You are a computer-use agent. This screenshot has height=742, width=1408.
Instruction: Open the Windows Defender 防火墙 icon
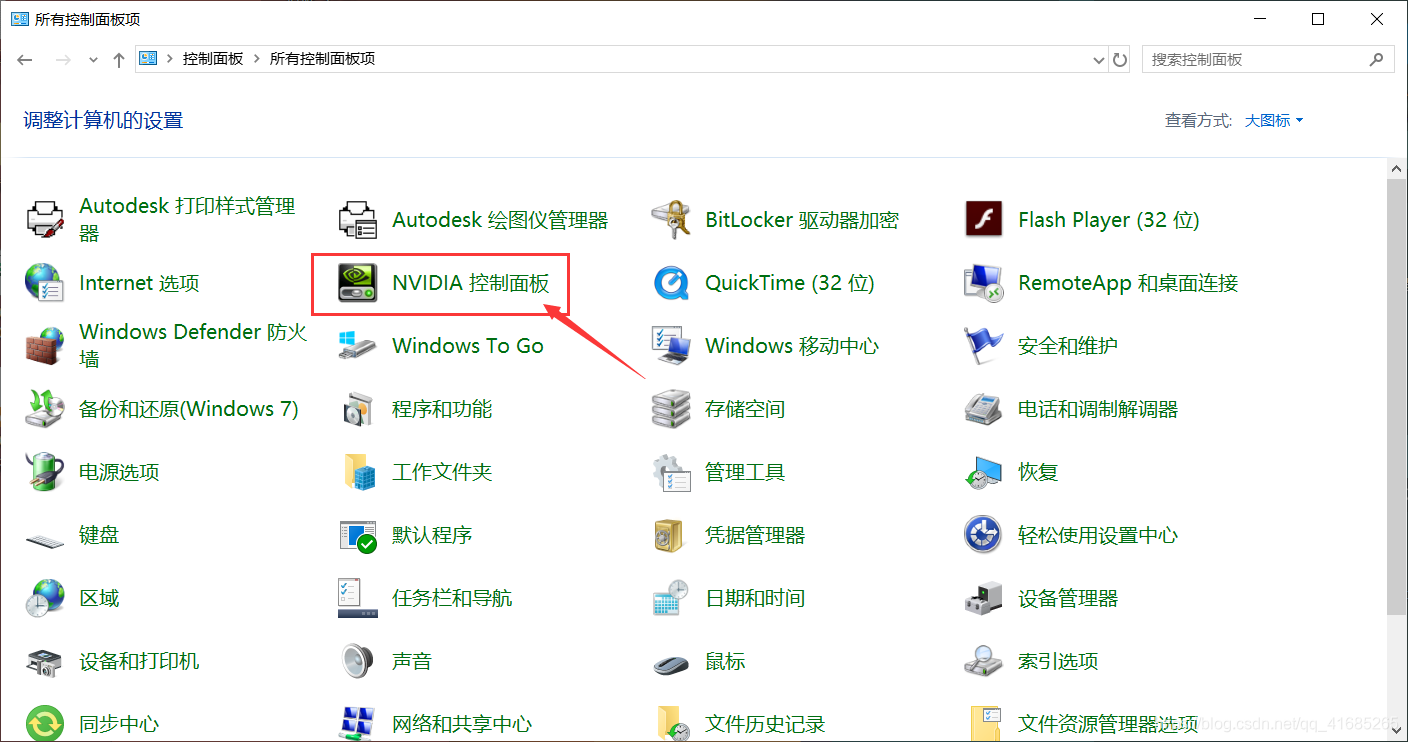45,346
